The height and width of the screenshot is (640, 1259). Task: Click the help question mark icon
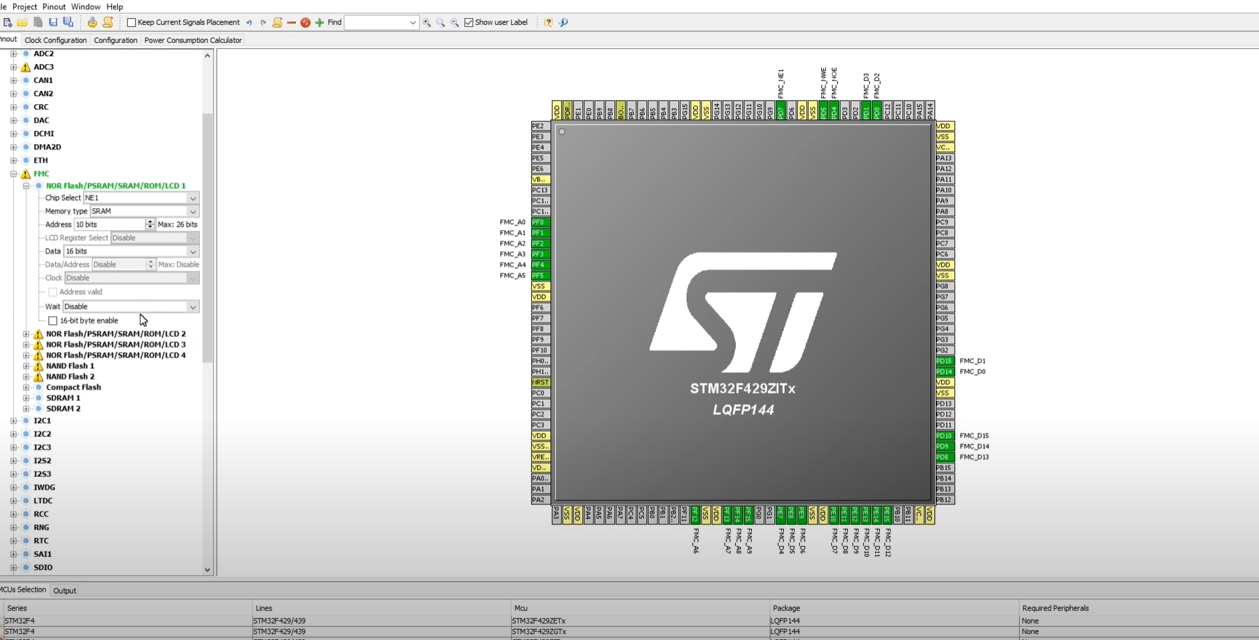(x=548, y=22)
